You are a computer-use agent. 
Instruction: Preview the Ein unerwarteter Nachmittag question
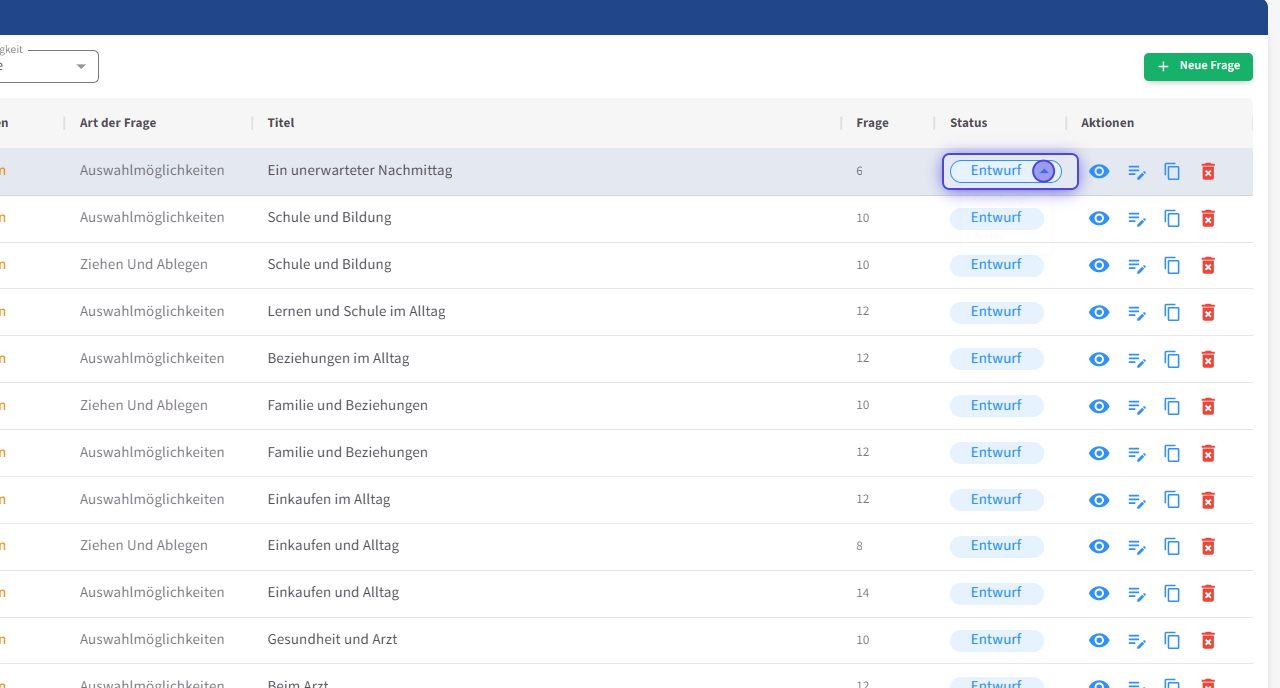click(1099, 172)
